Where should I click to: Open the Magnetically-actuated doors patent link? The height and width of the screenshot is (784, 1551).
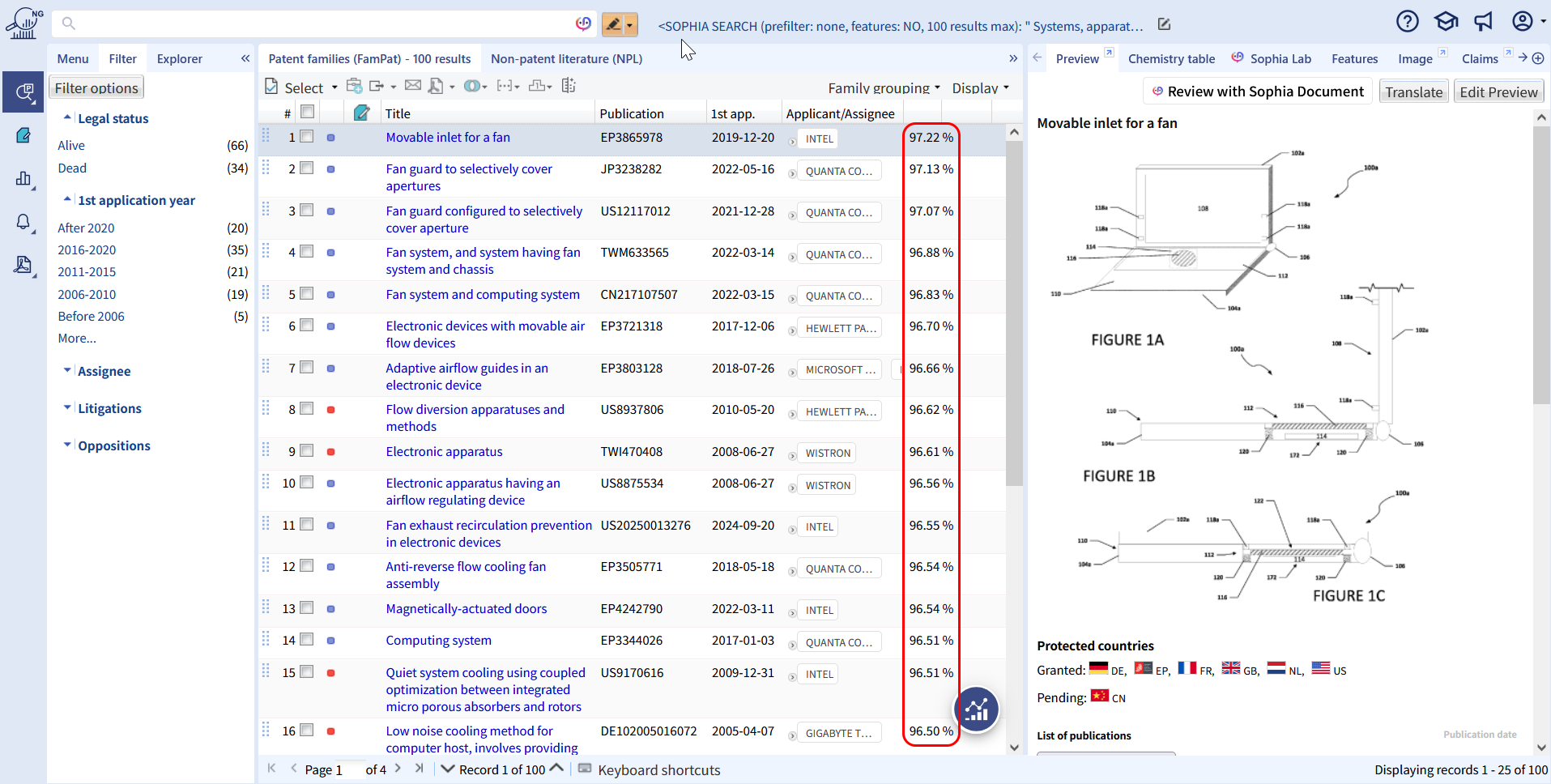467,608
